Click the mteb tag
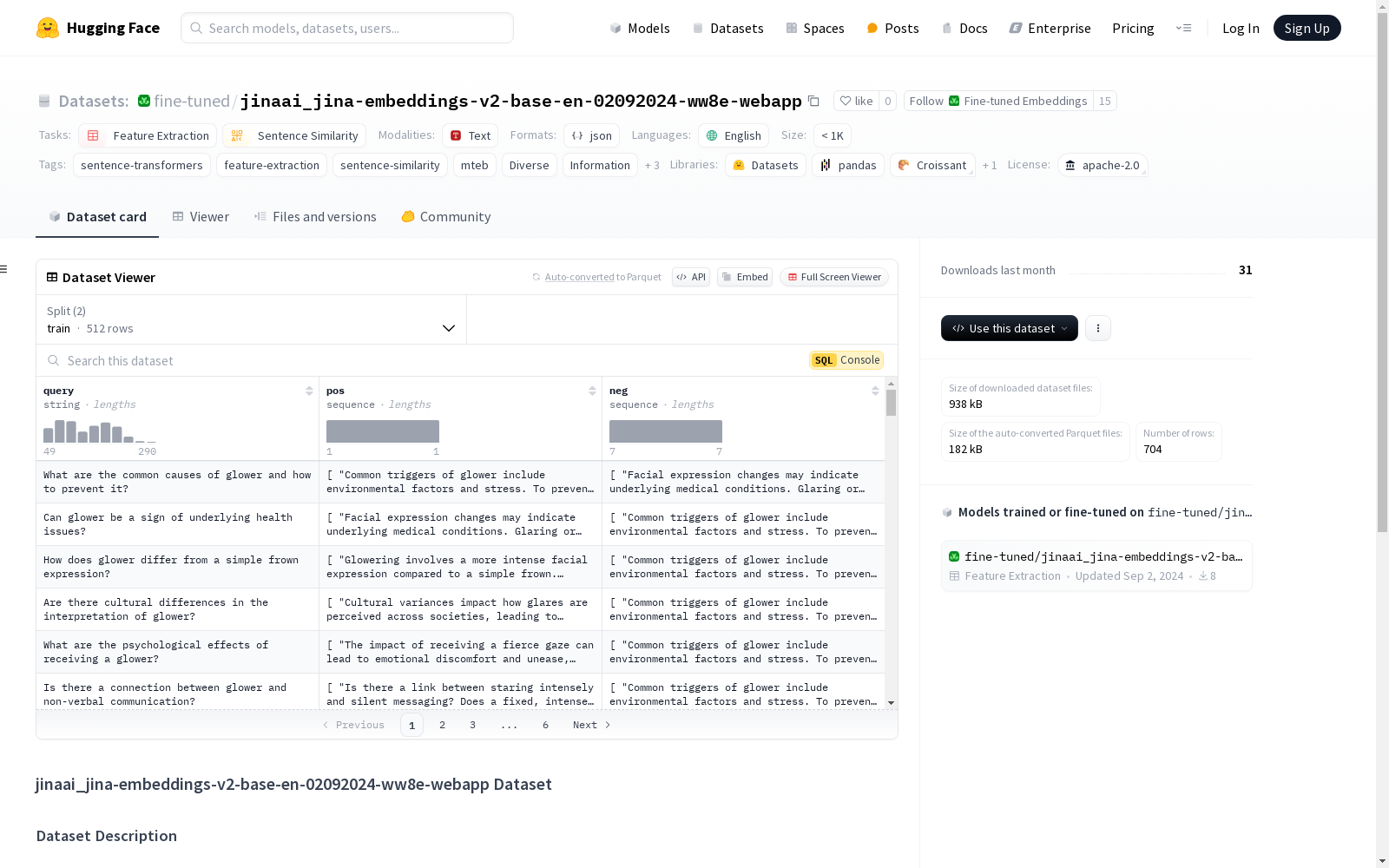 tap(475, 165)
